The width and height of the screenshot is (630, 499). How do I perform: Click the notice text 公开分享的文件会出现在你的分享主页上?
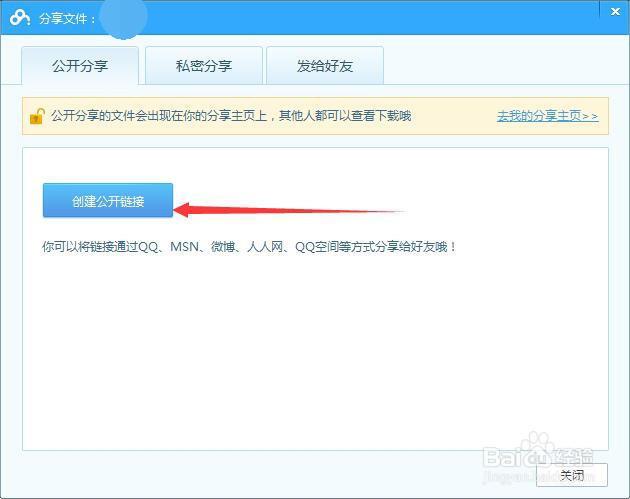click(x=159, y=116)
